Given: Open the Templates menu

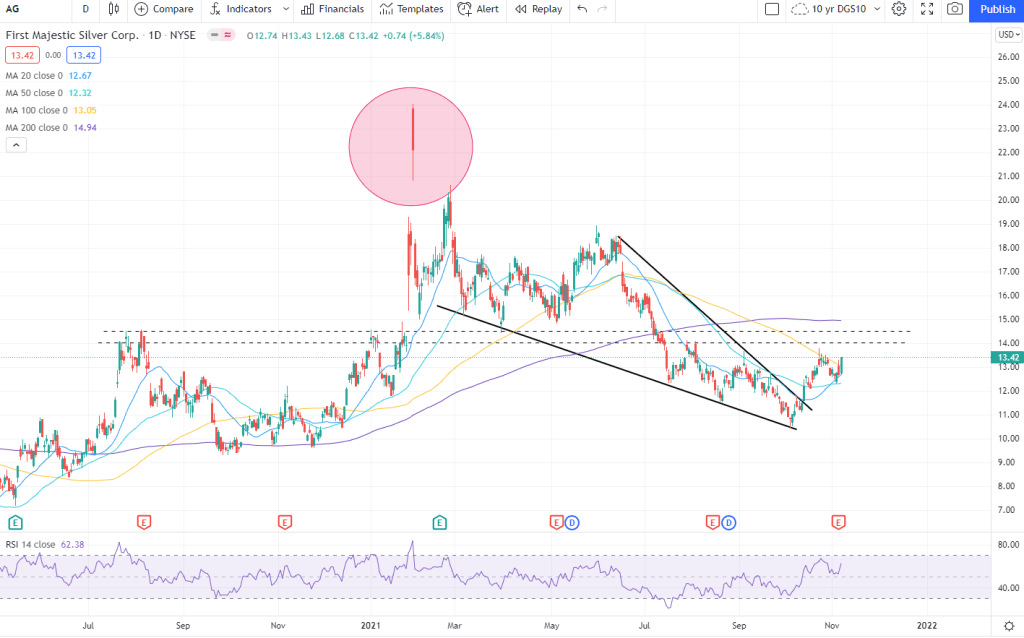Looking at the screenshot, I should [x=411, y=9].
